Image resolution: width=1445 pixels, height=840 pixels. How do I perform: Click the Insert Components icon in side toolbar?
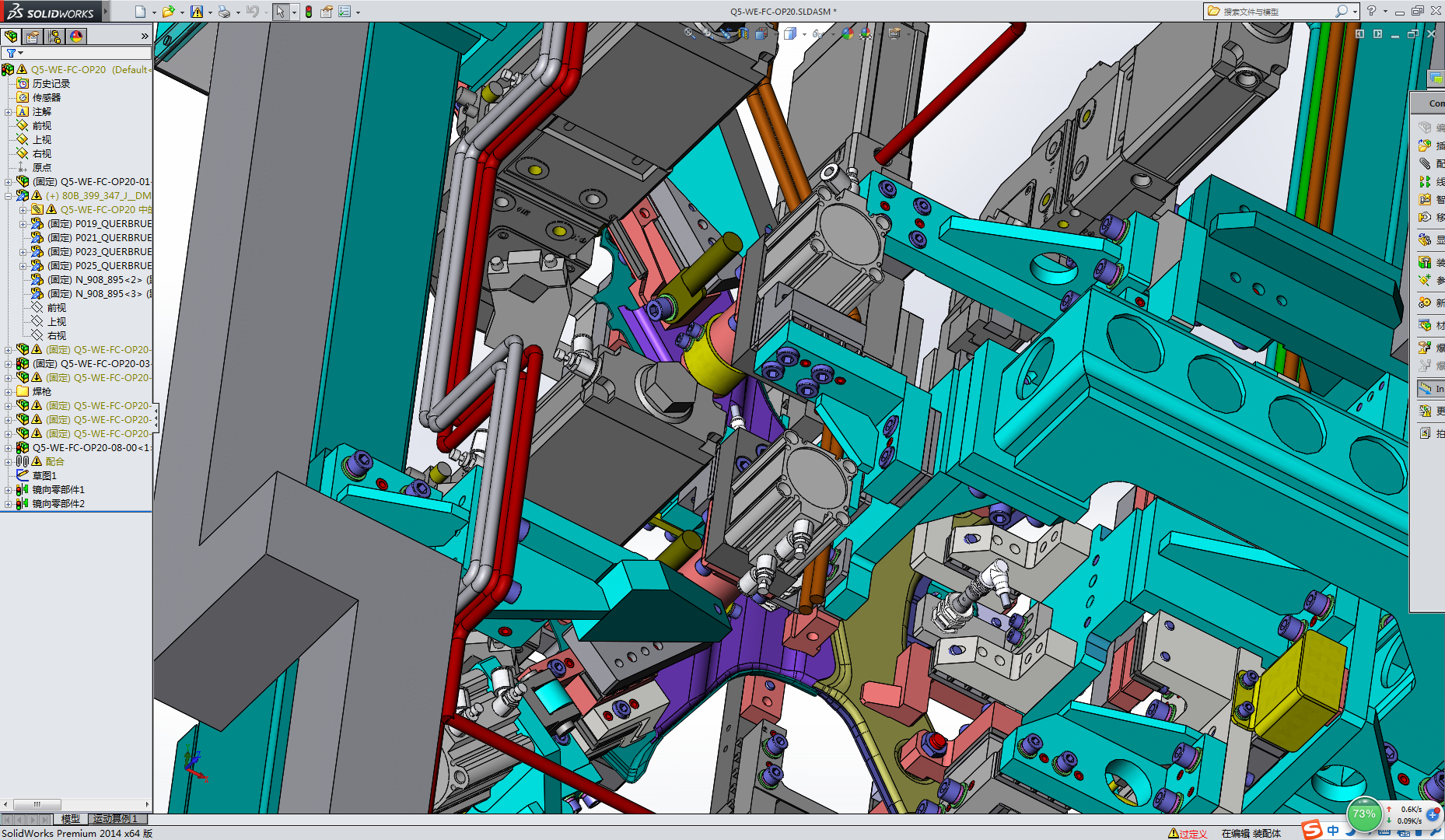click(x=1425, y=145)
